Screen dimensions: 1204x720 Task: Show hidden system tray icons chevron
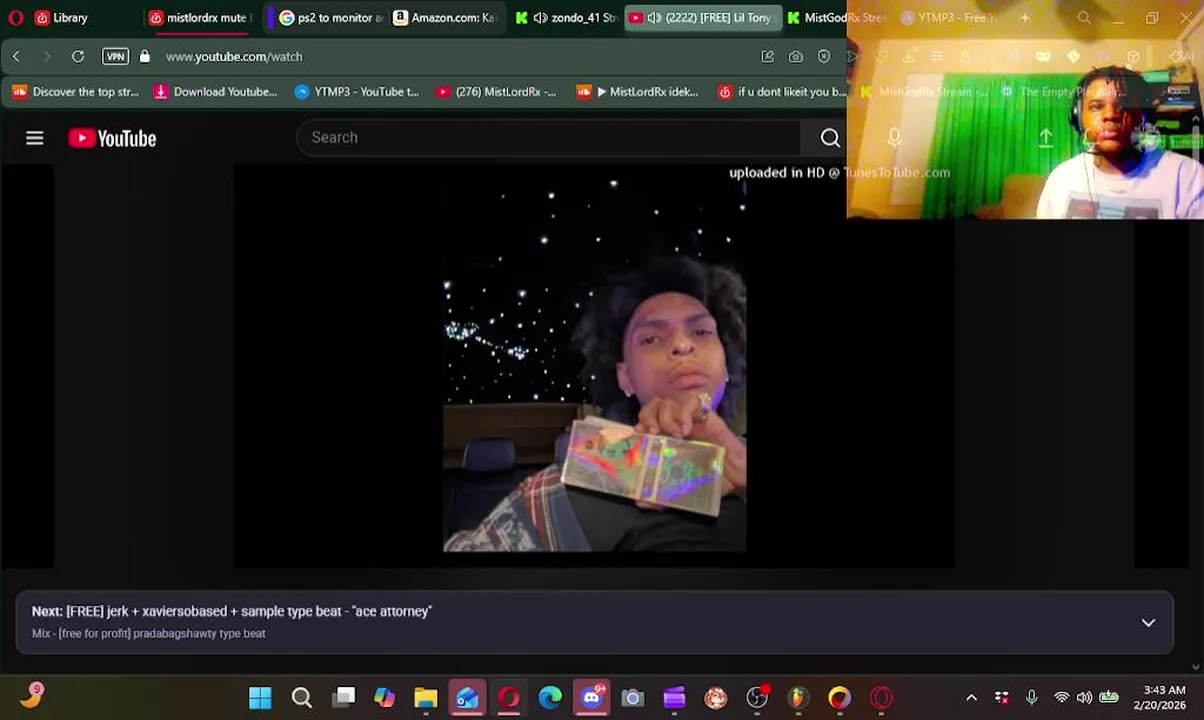(971, 698)
